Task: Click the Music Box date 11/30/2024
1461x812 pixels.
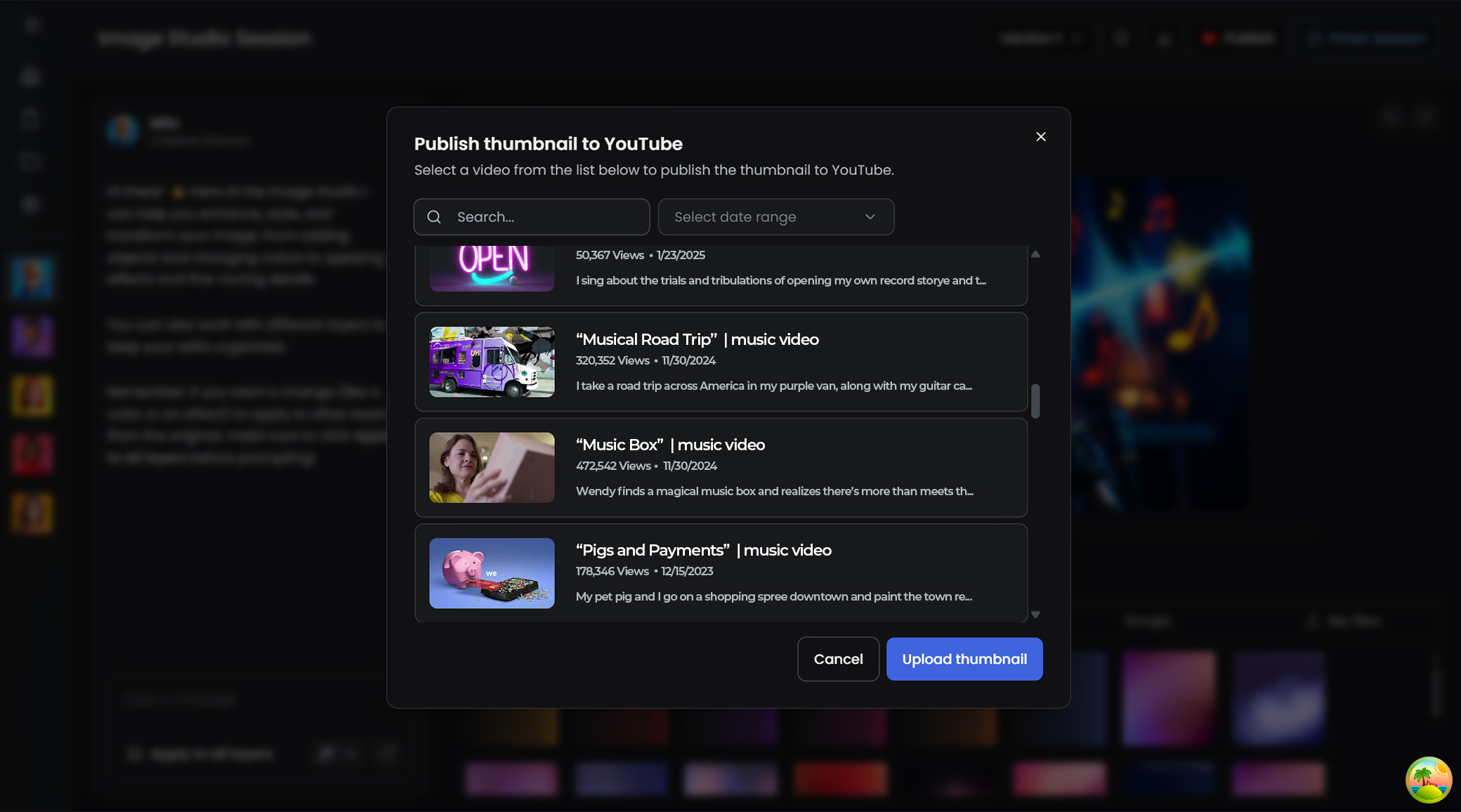Action: click(690, 466)
